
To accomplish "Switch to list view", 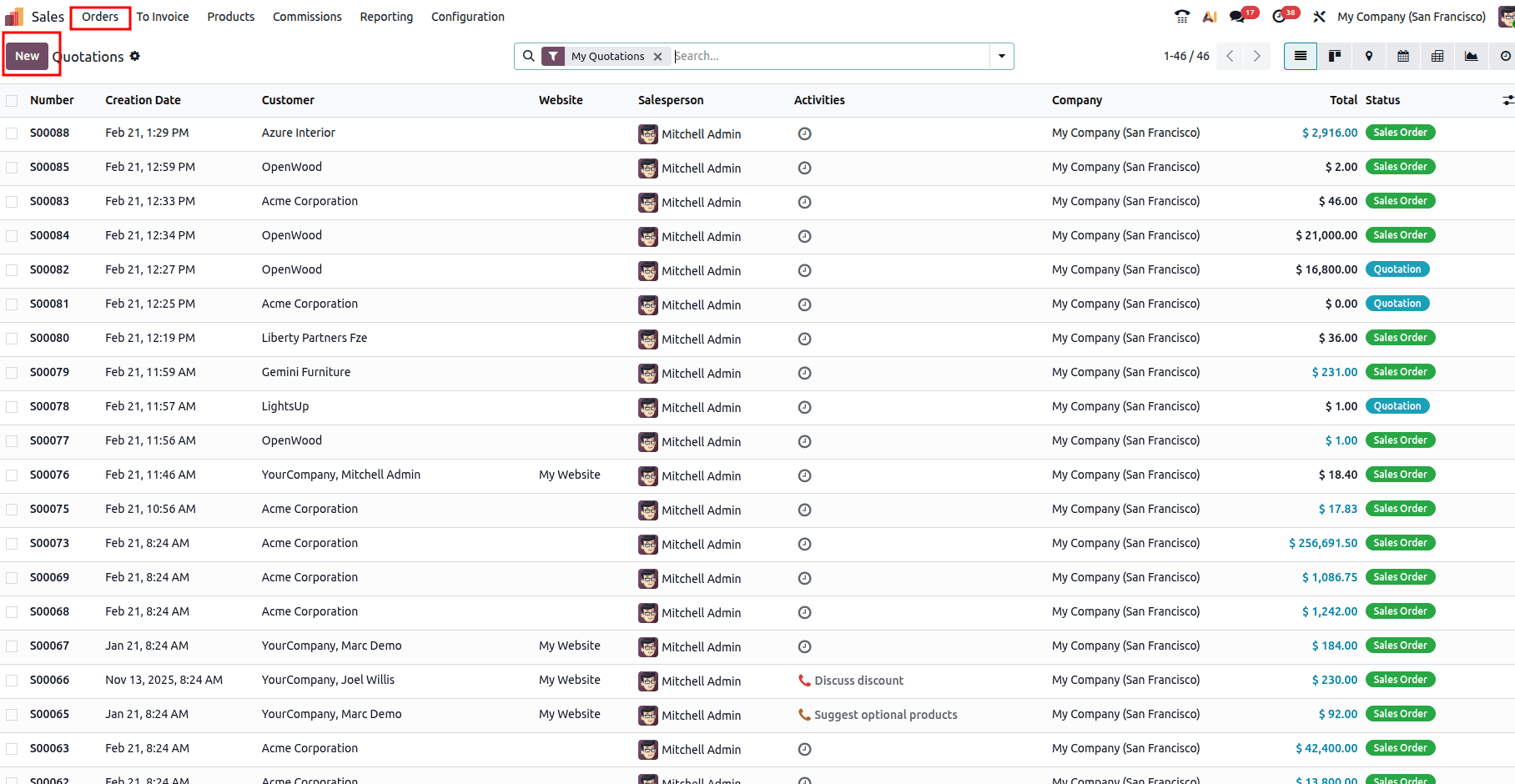I will [1301, 56].
